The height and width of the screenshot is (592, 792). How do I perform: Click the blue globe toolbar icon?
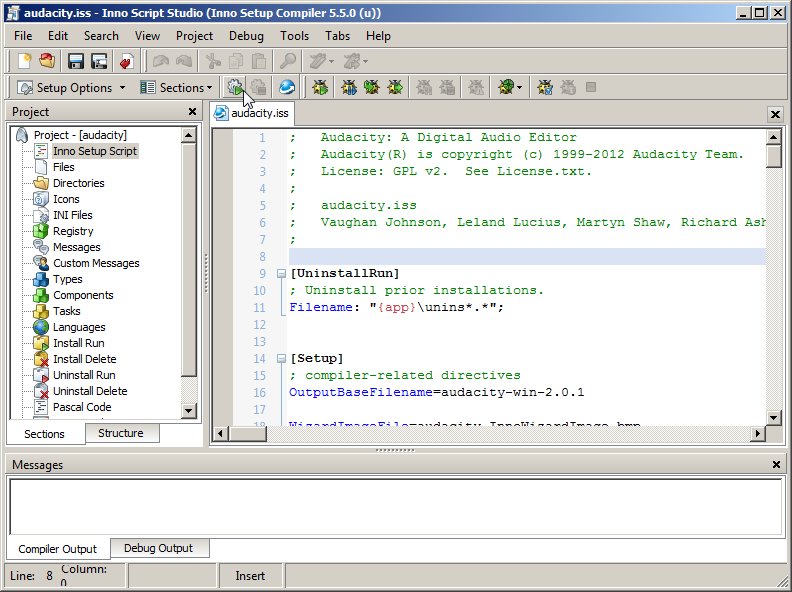coord(287,87)
